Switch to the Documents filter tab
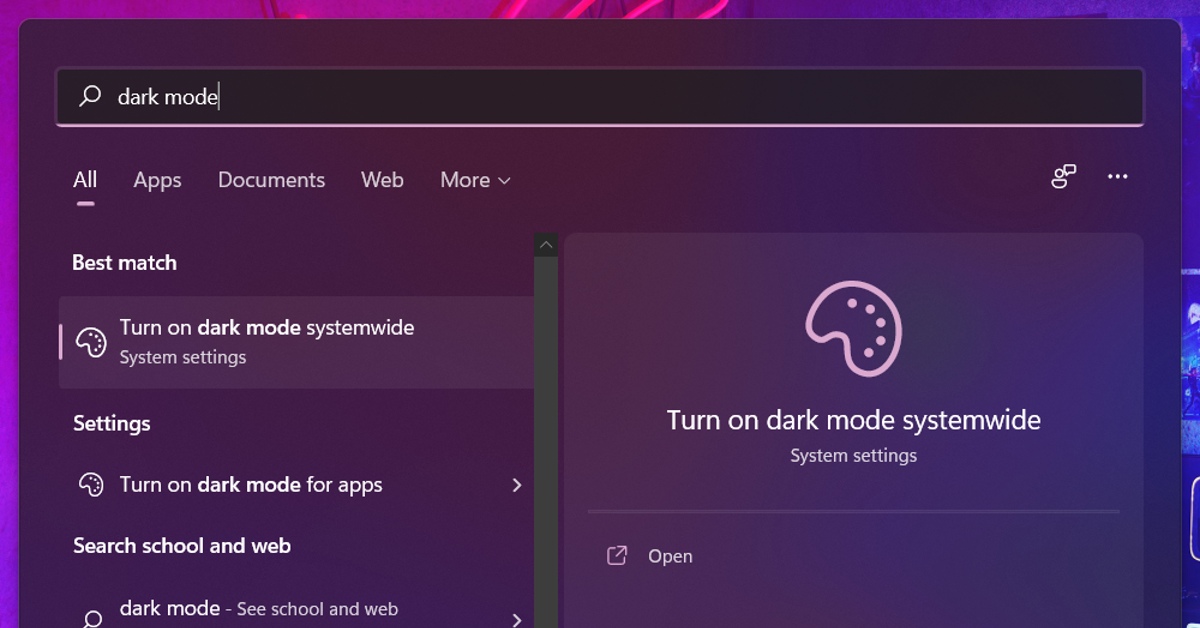The height and width of the screenshot is (628, 1200). tap(271, 180)
